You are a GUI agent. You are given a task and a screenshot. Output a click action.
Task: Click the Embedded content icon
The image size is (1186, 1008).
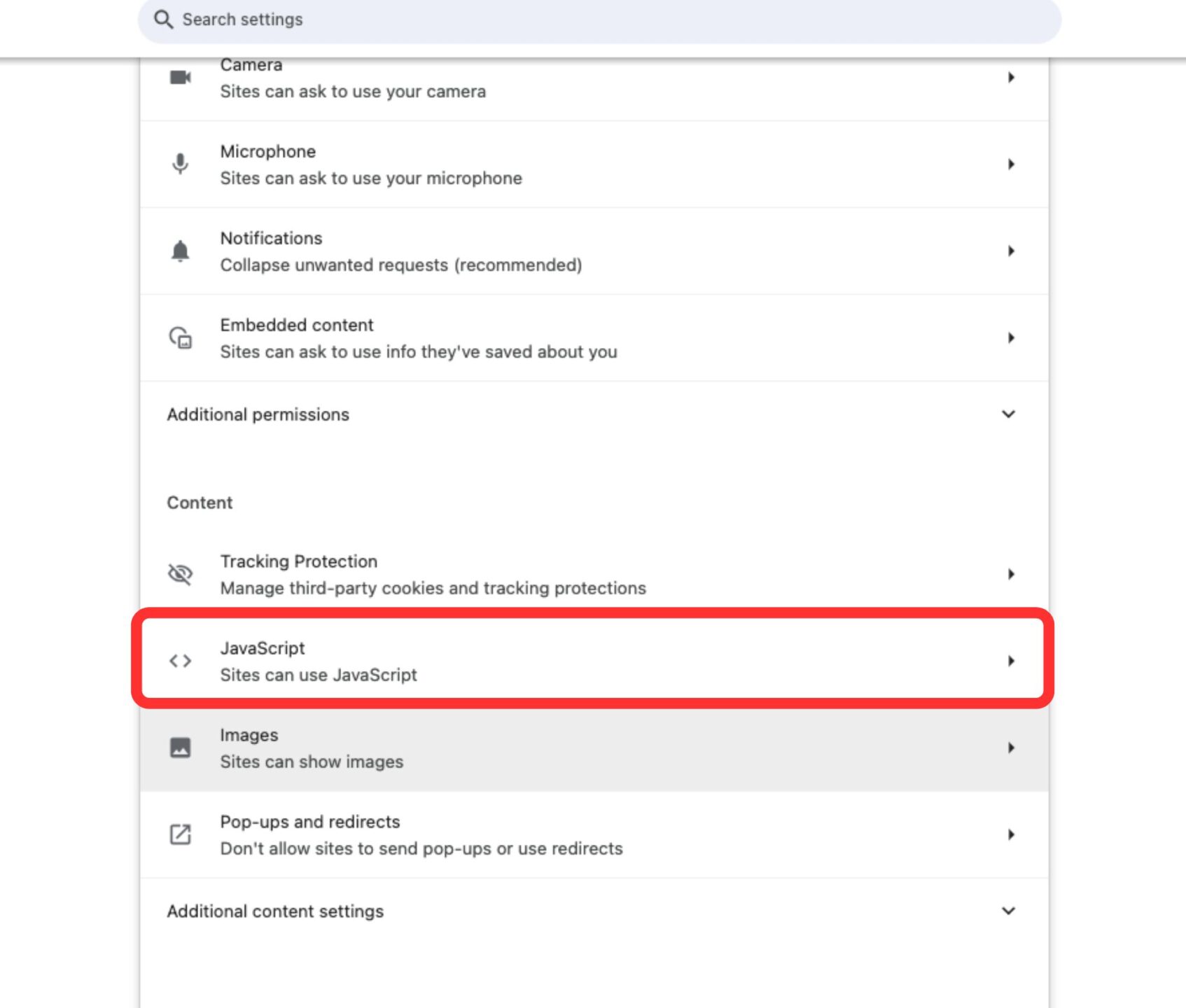180,337
